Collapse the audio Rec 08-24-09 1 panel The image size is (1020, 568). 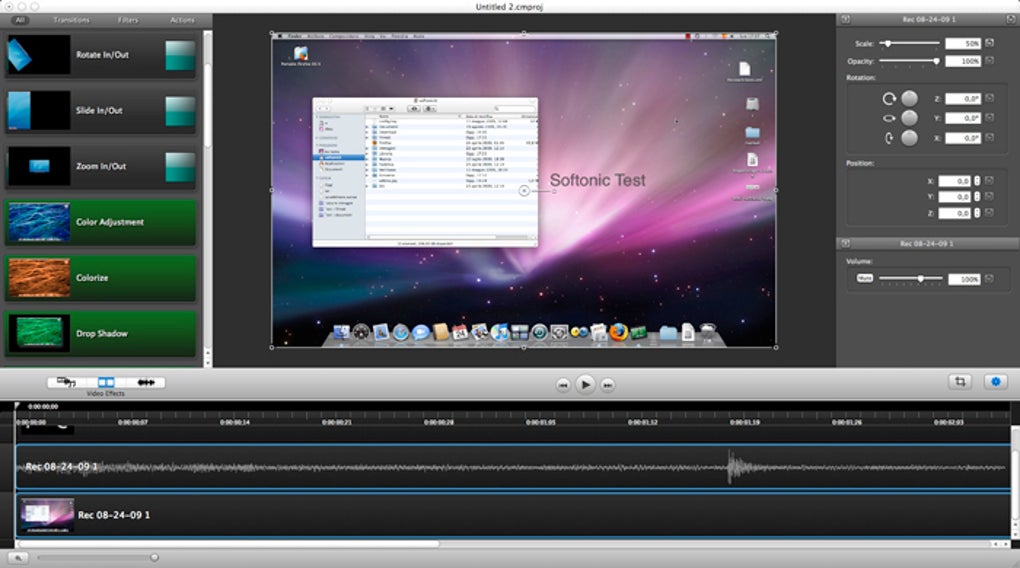[x=845, y=243]
